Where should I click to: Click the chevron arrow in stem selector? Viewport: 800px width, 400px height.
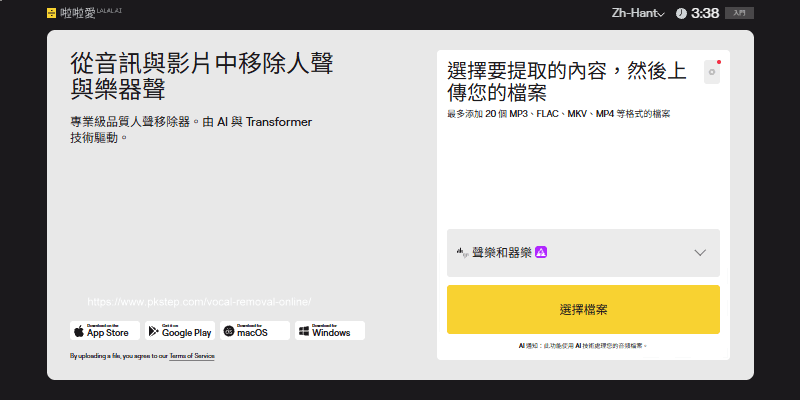700,253
